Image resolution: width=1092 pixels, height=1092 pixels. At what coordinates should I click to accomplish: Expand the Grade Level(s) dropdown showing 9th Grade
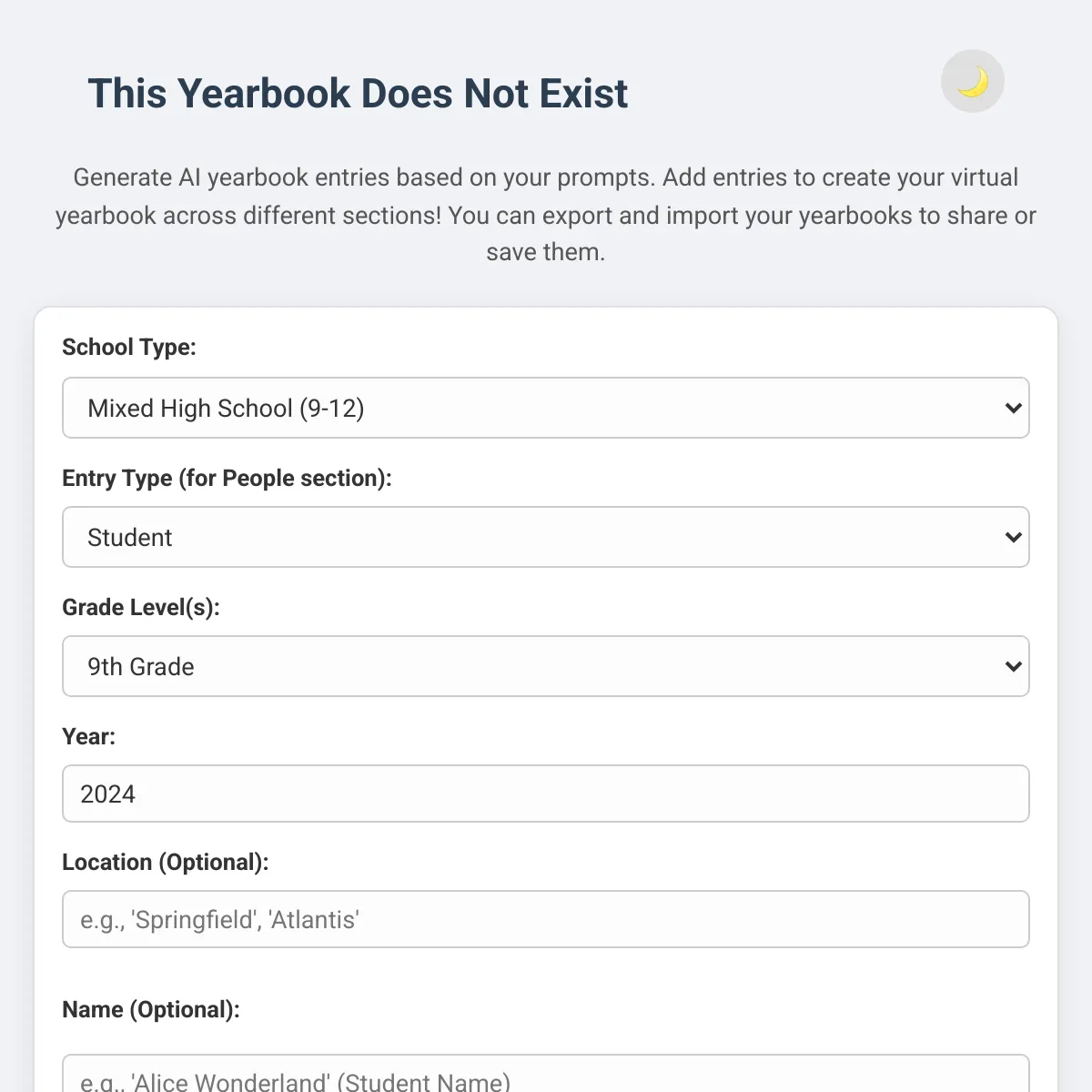[546, 666]
